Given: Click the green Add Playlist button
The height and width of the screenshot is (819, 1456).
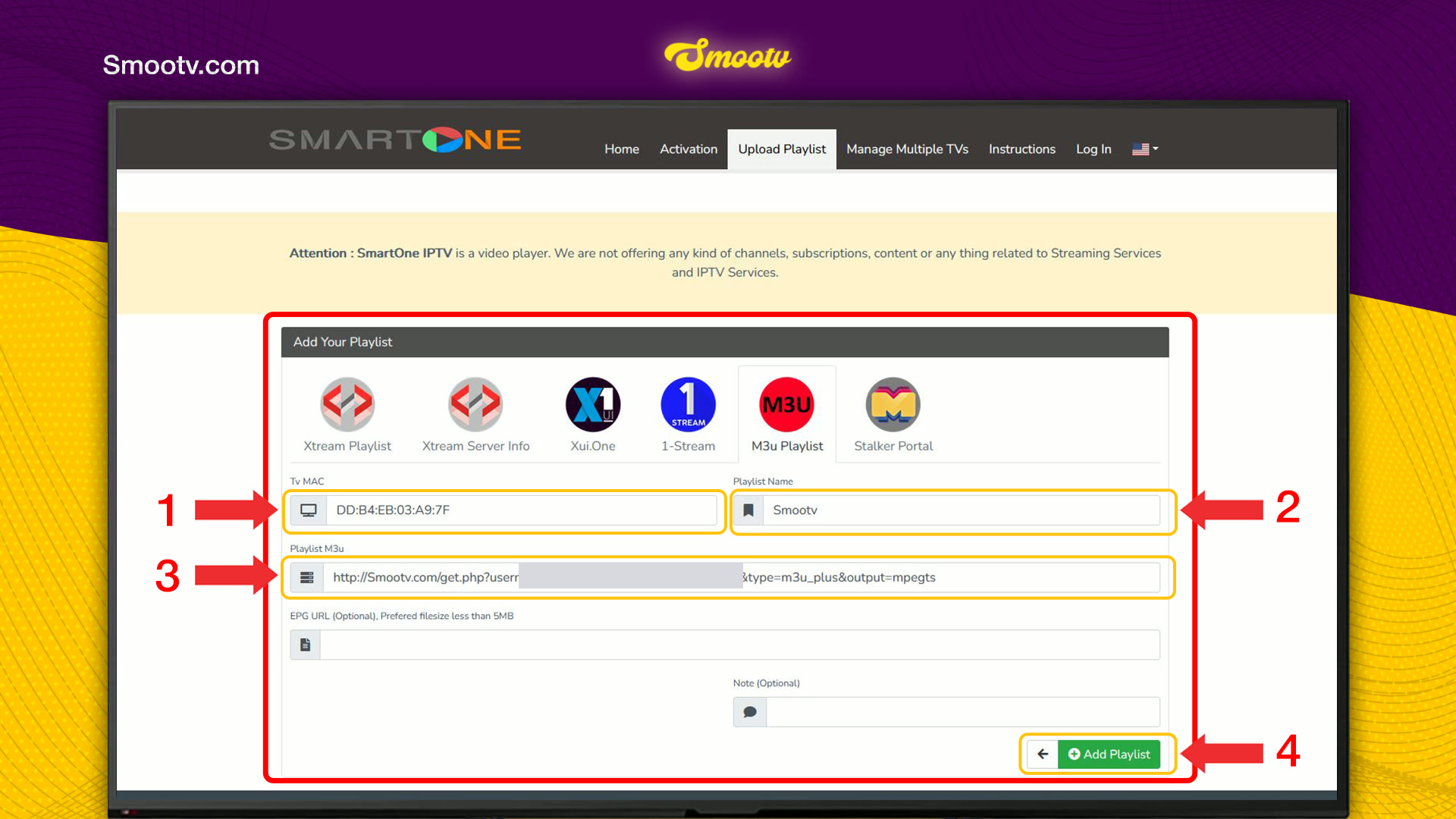Looking at the screenshot, I should point(1109,754).
